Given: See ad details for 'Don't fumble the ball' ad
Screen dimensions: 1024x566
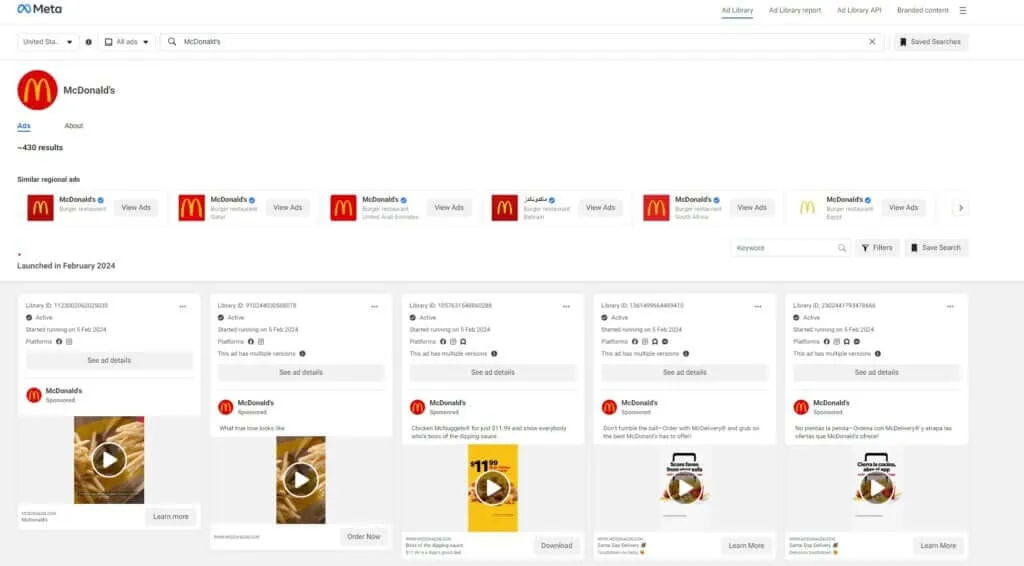Looking at the screenshot, I should coord(684,373).
